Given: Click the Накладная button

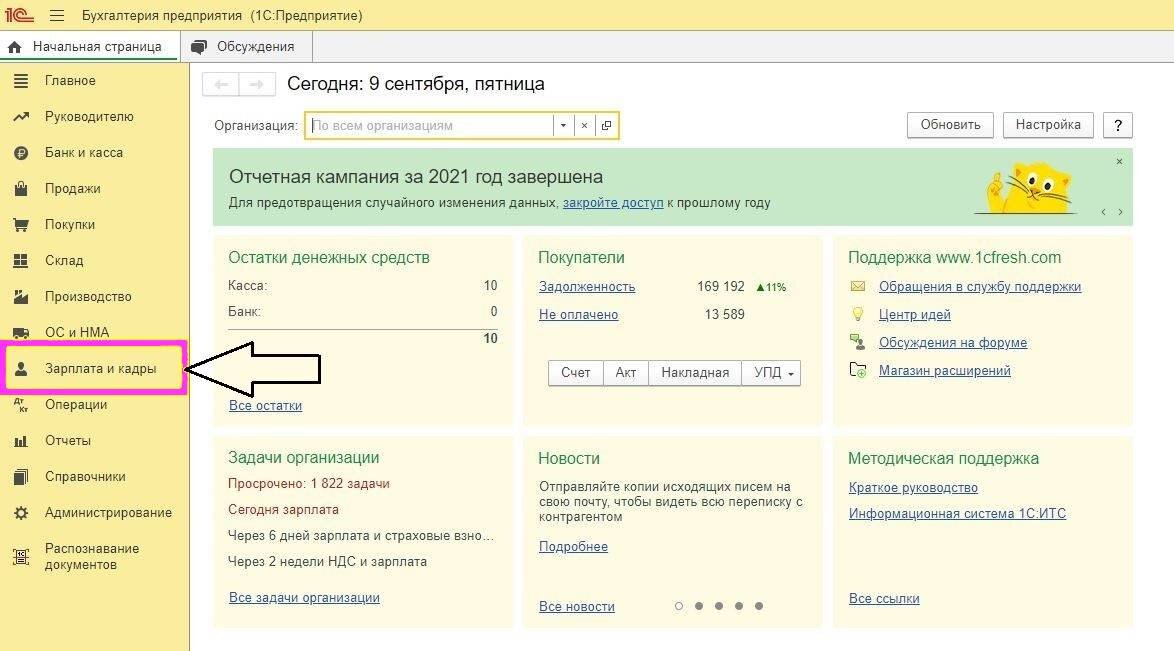Looking at the screenshot, I should [695, 373].
